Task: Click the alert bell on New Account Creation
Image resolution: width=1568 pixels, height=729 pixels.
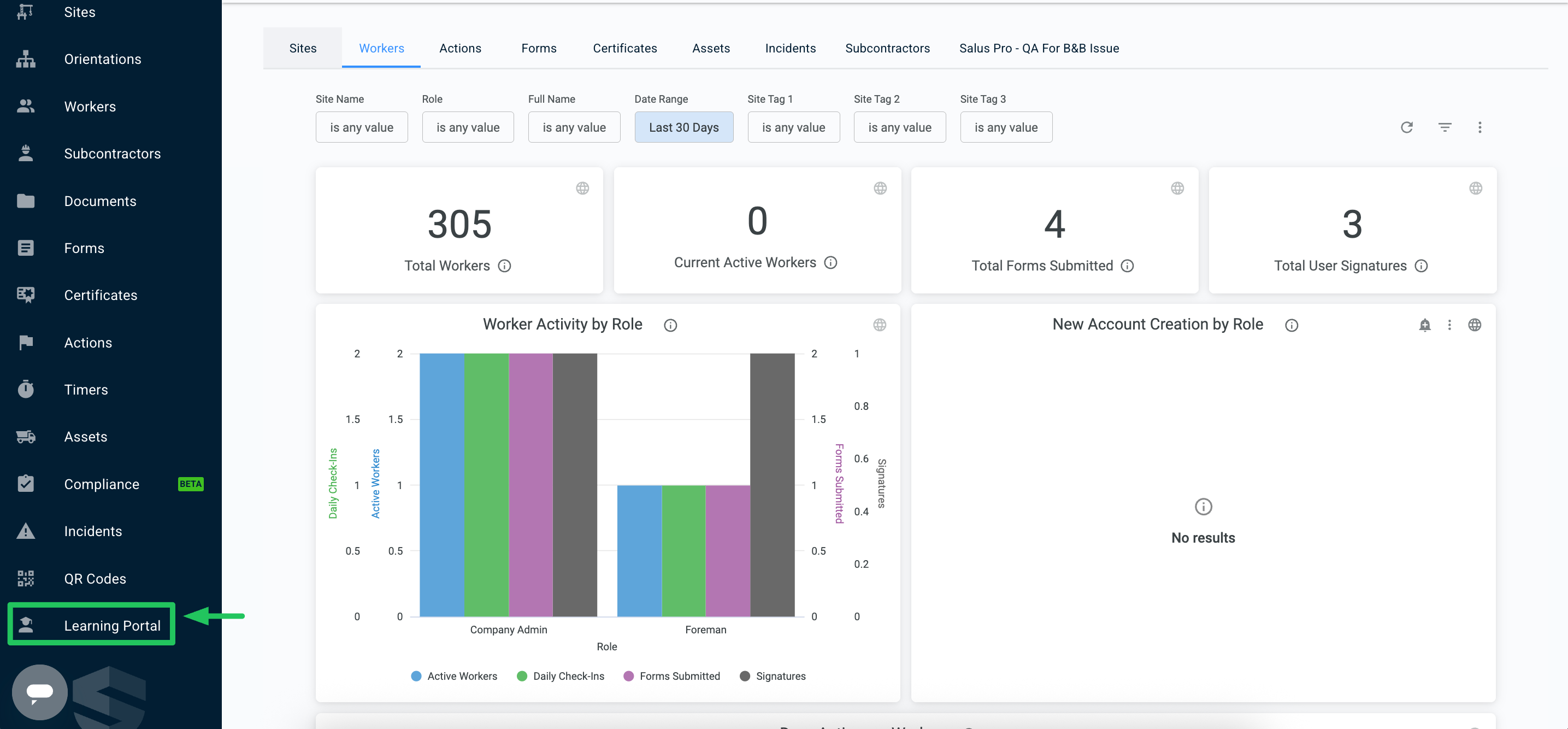Action: [x=1424, y=325]
